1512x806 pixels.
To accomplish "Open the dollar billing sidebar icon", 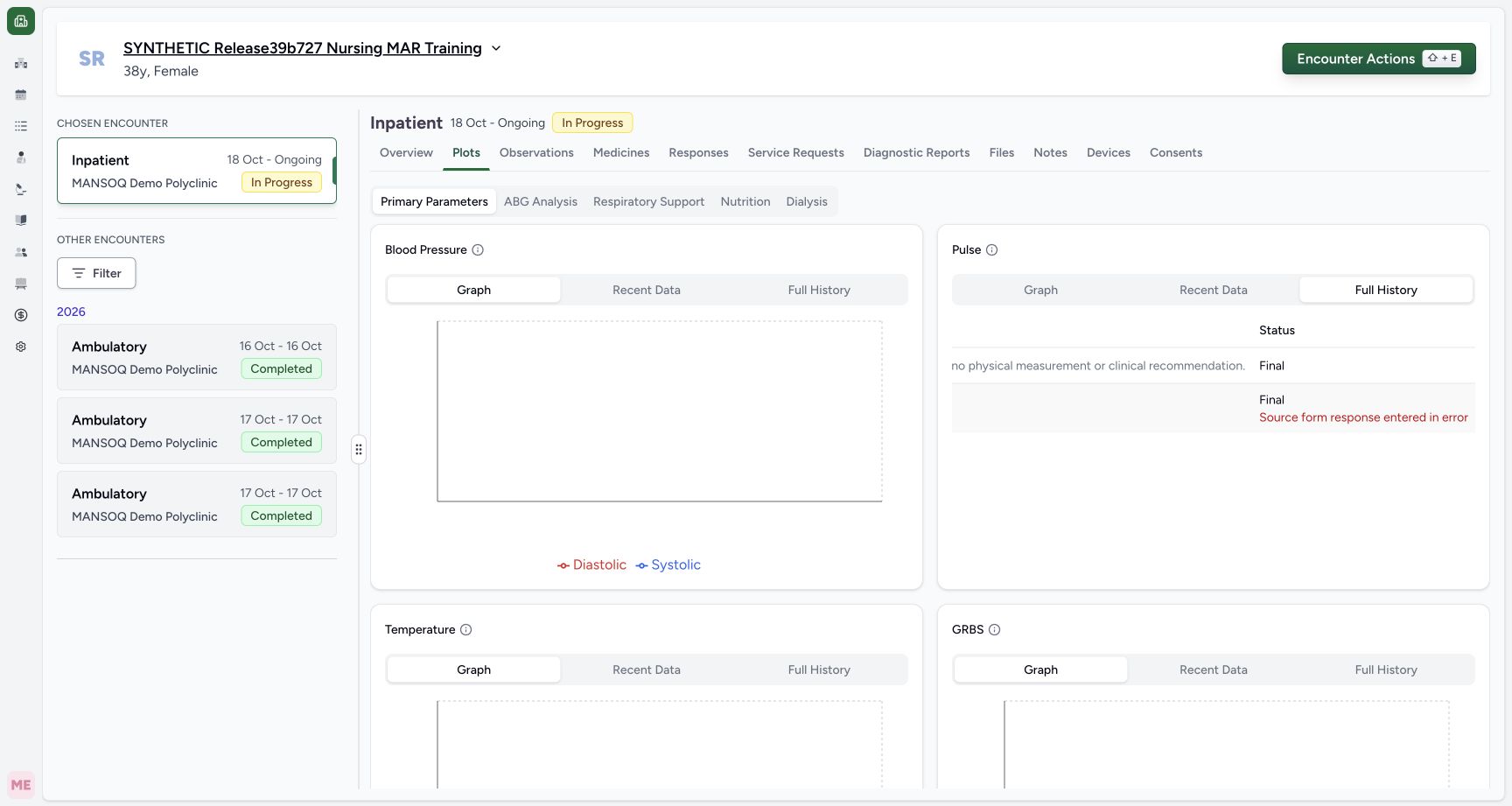I will coord(21,315).
